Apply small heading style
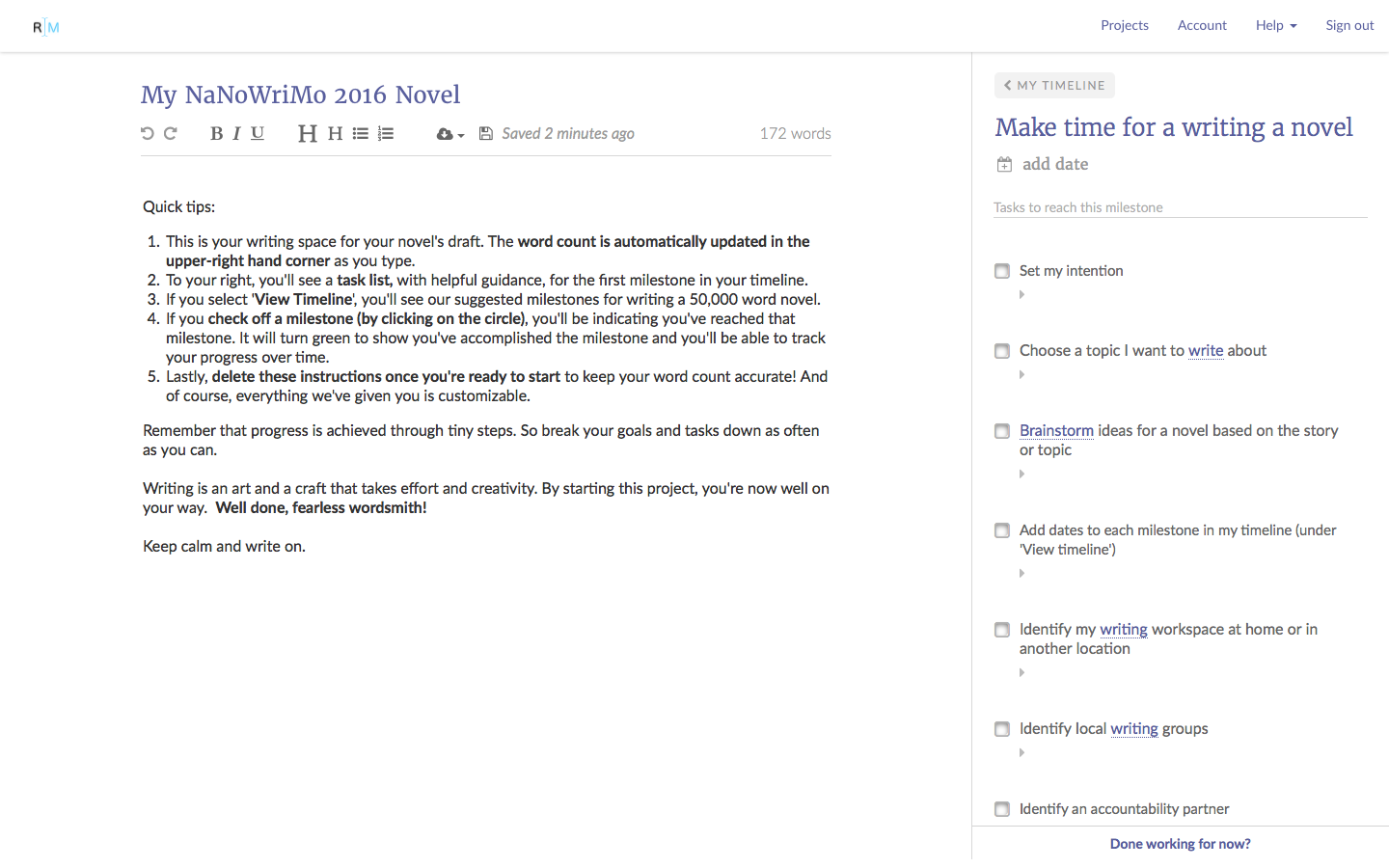The image size is (1389, 868). point(336,133)
